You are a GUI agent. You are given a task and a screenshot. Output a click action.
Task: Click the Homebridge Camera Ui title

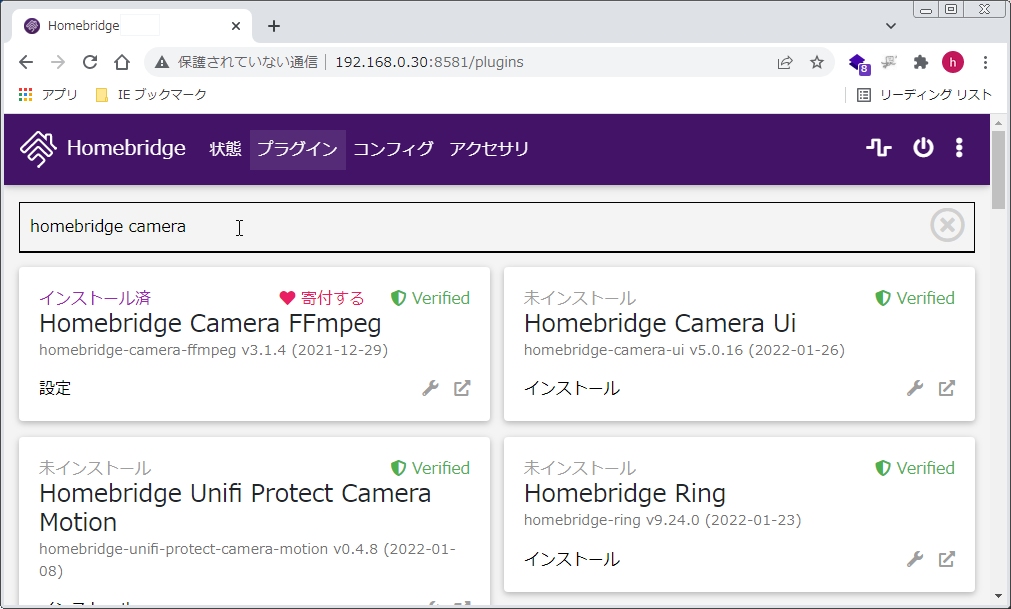pyautogui.click(x=660, y=323)
